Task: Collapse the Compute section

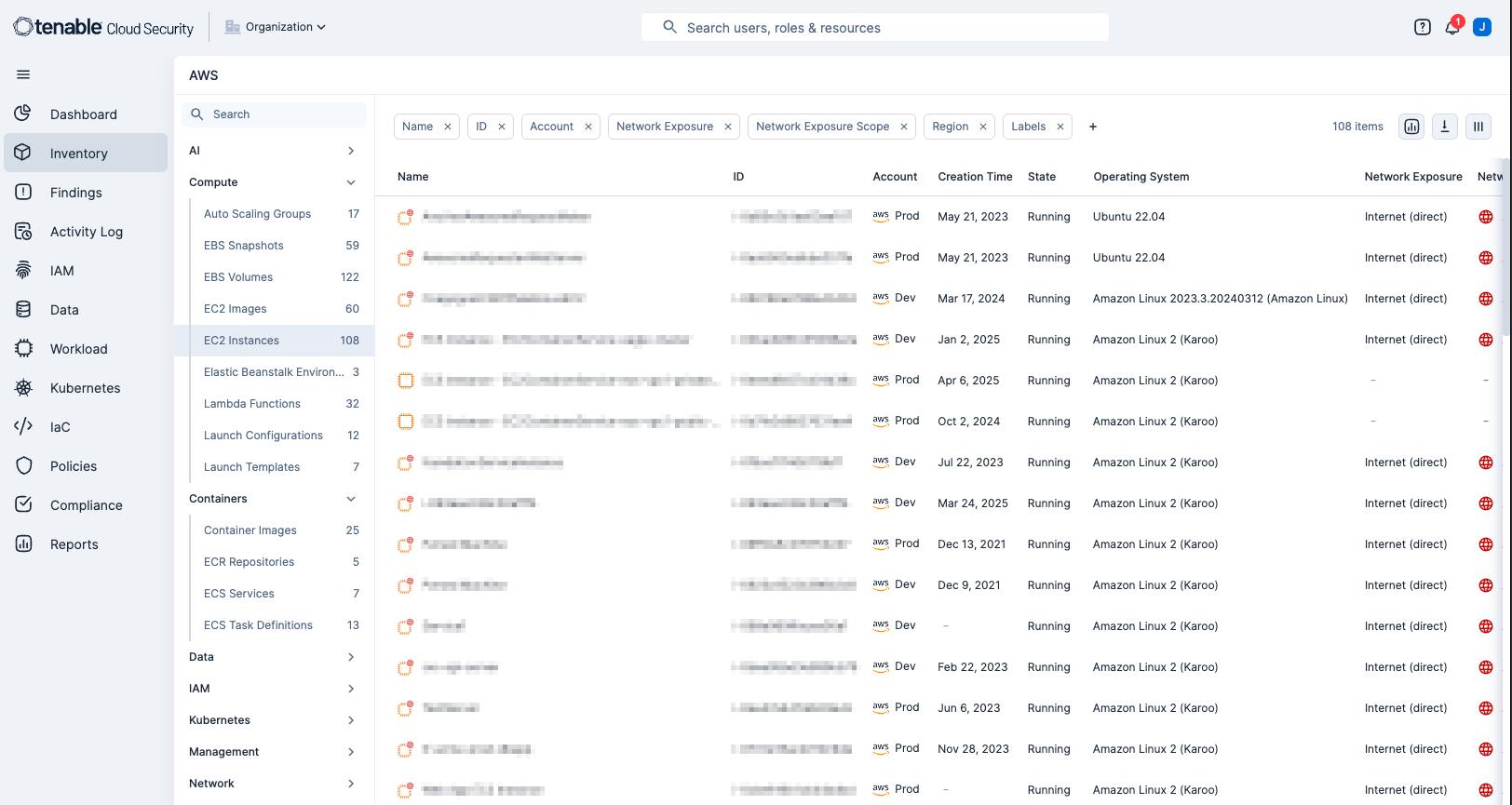Action: point(351,182)
